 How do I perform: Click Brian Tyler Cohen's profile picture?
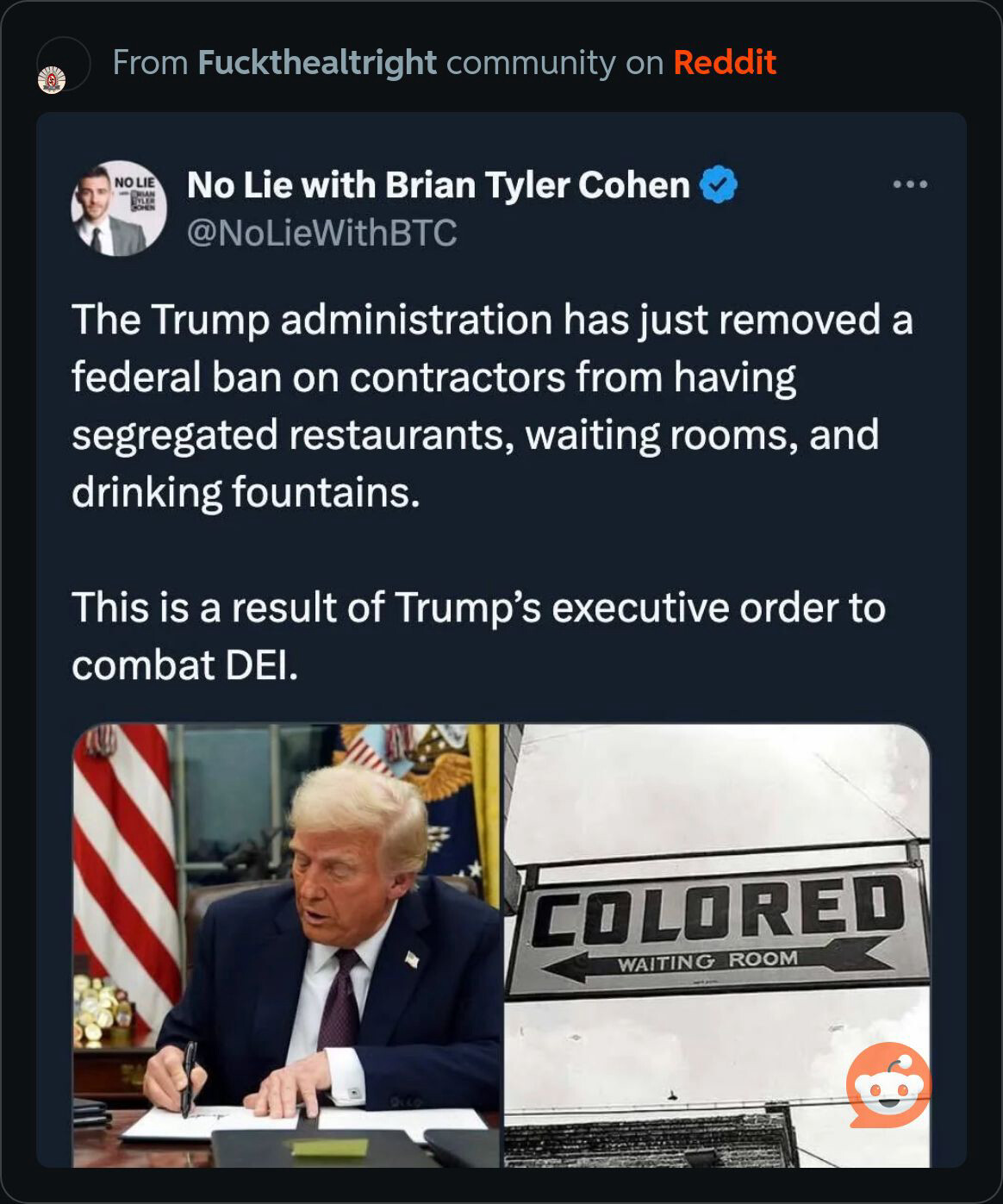(118, 208)
